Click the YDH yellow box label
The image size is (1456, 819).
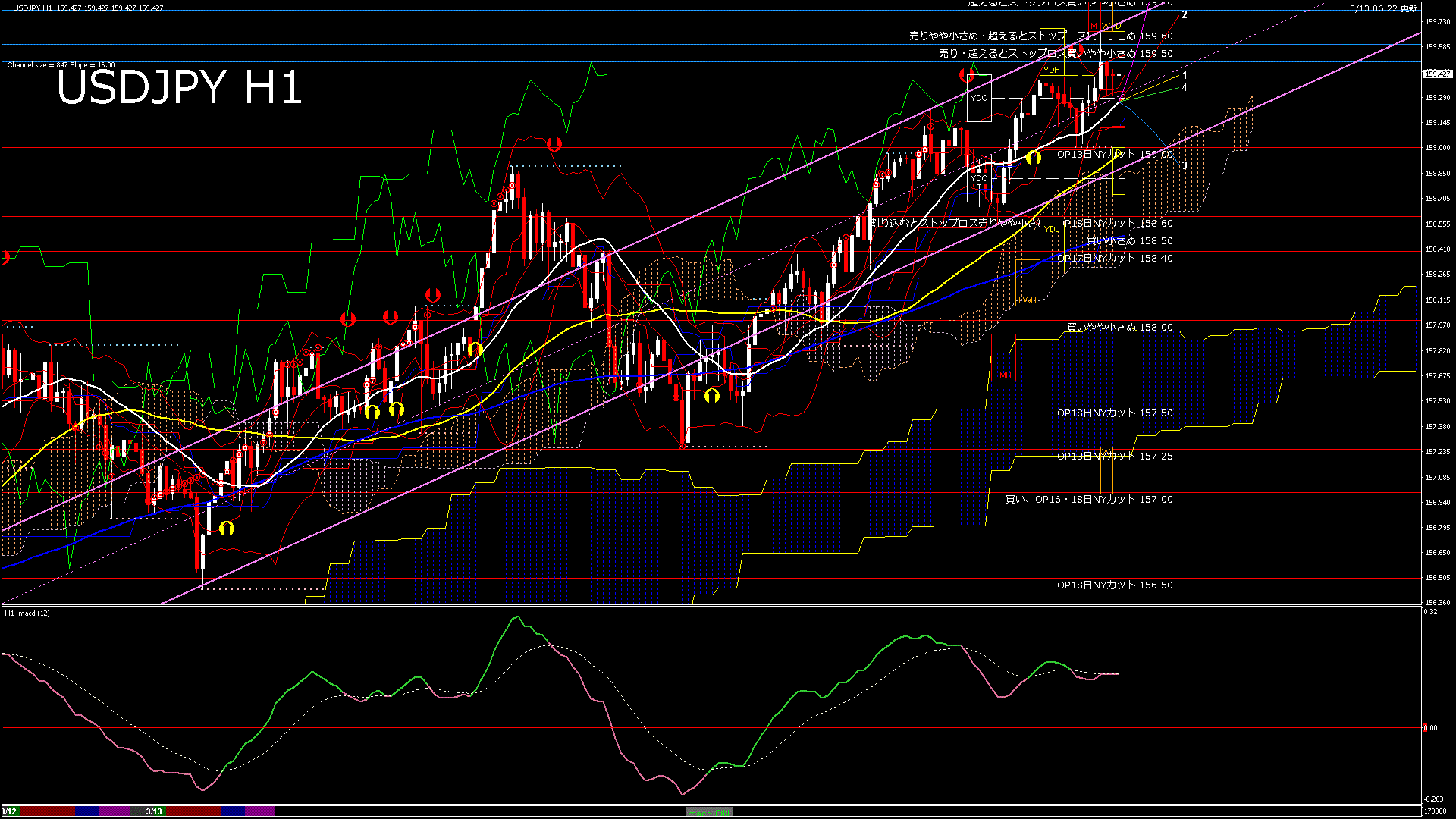pos(1051,70)
